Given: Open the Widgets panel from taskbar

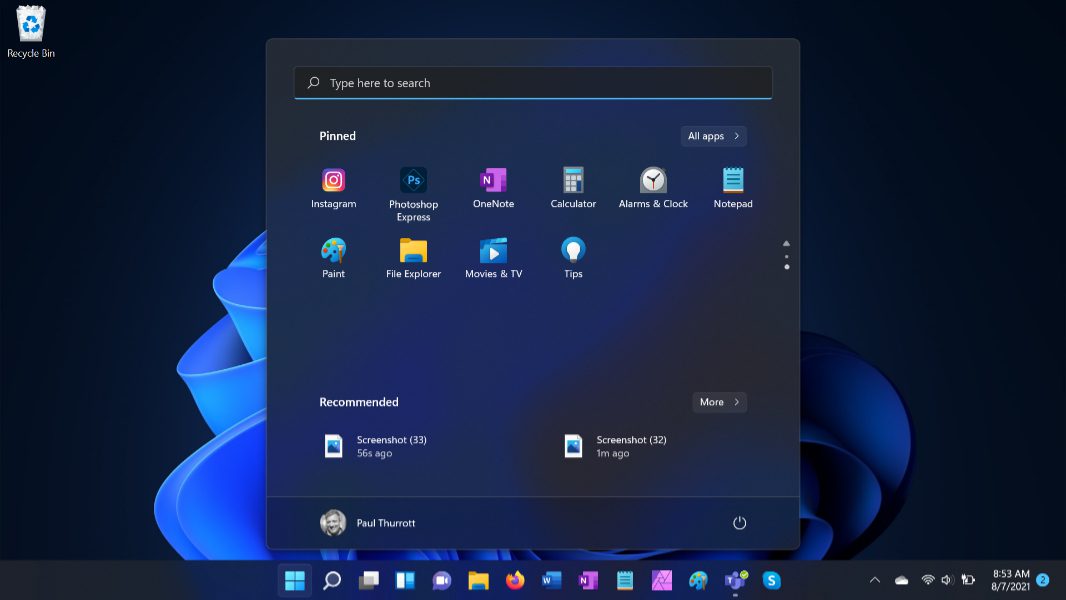Looking at the screenshot, I should (x=405, y=580).
